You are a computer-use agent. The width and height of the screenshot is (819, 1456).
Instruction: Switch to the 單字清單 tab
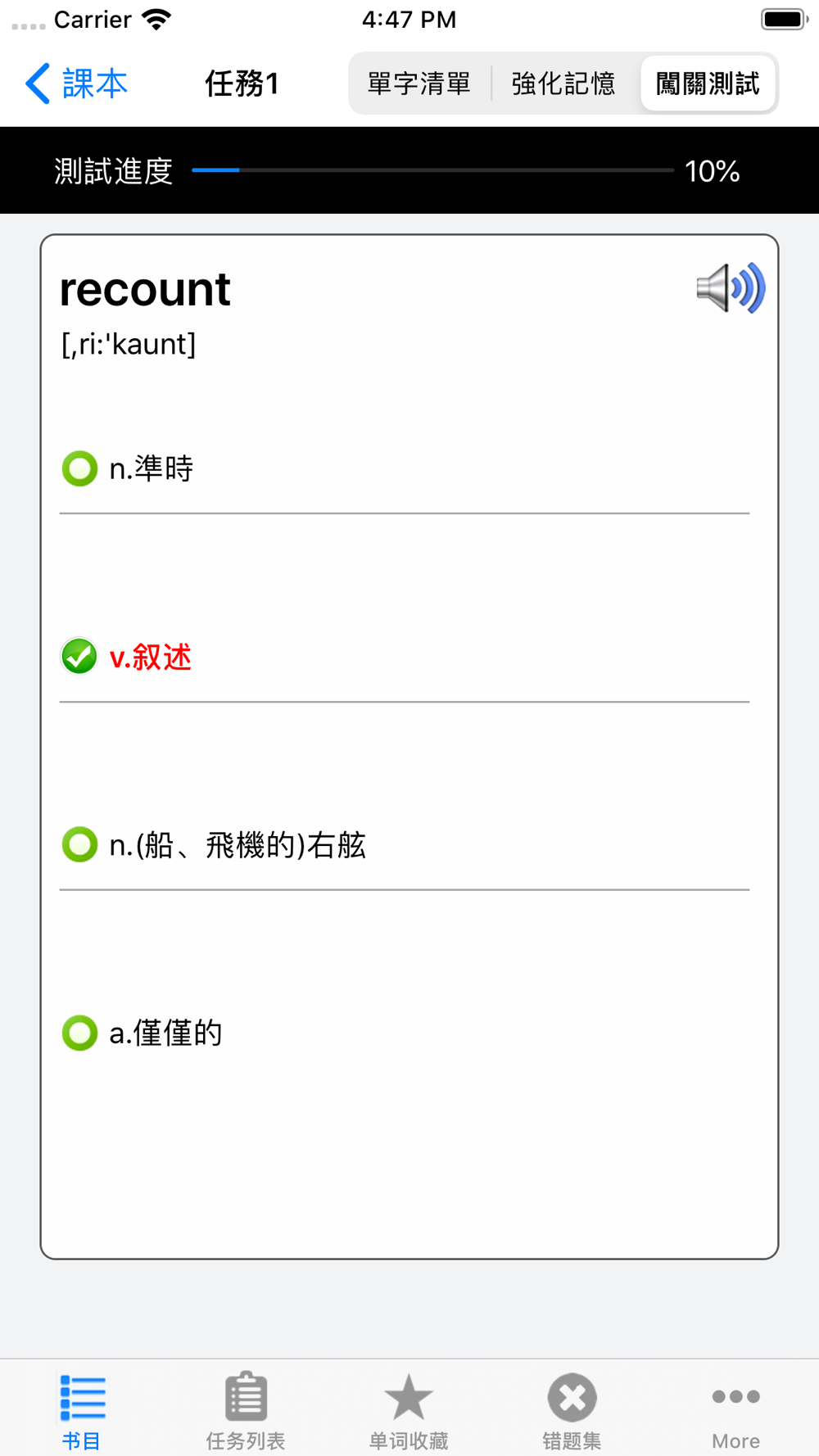419,84
